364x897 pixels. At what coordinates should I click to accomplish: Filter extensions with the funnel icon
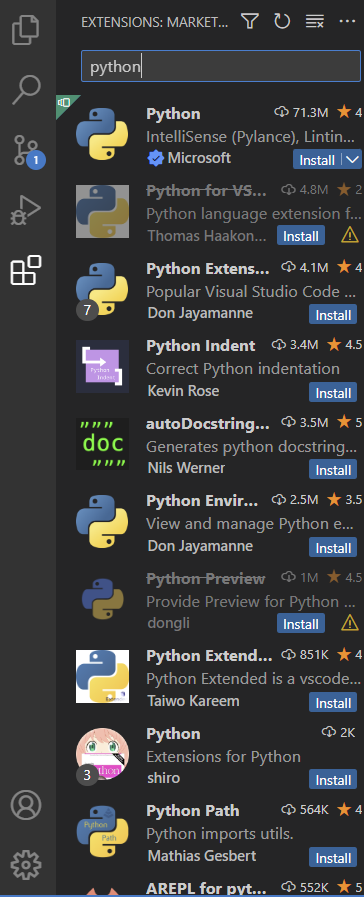point(250,22)
